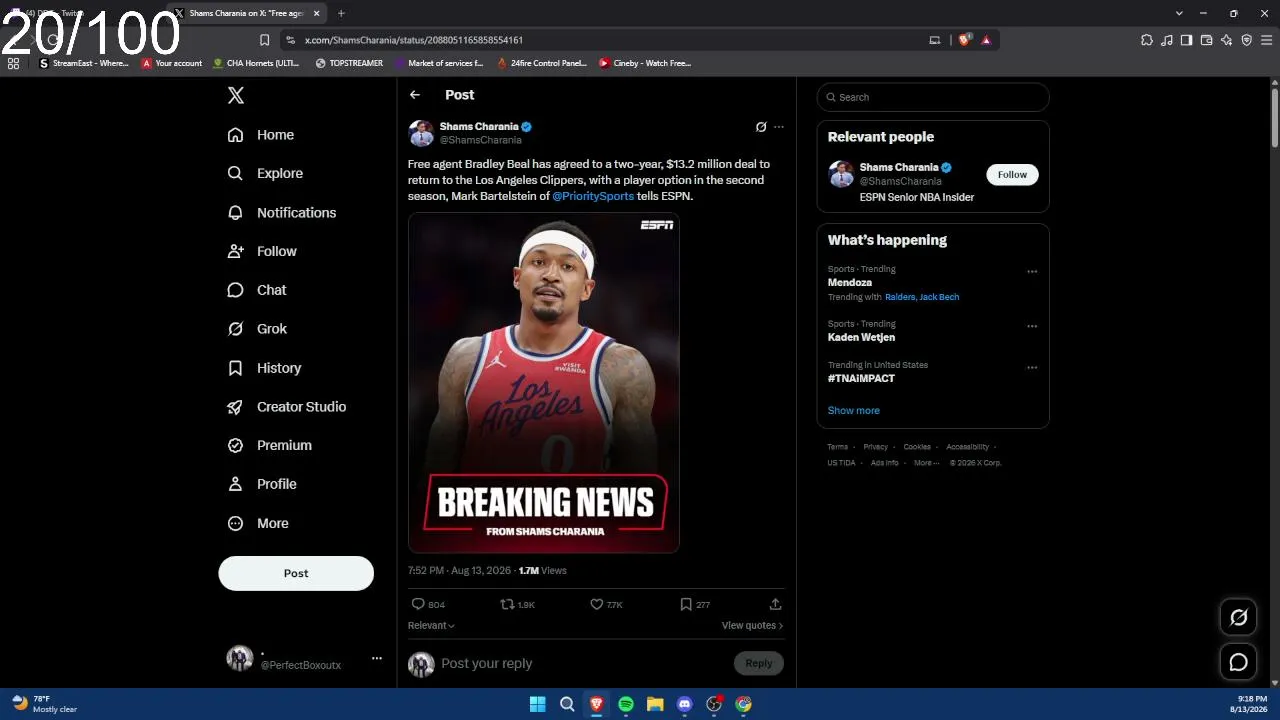Open View quotes link

[x=752, y=626]
